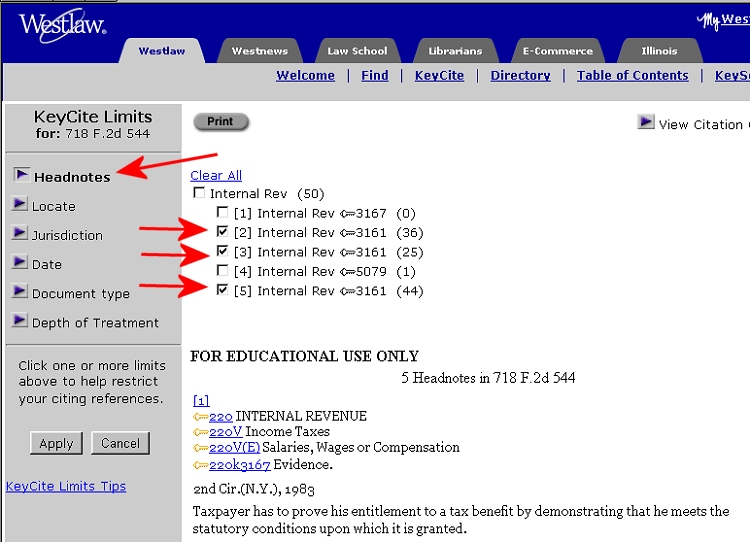Open the Find link
Viewport: 750px width, 542px height.
(375, 76)
